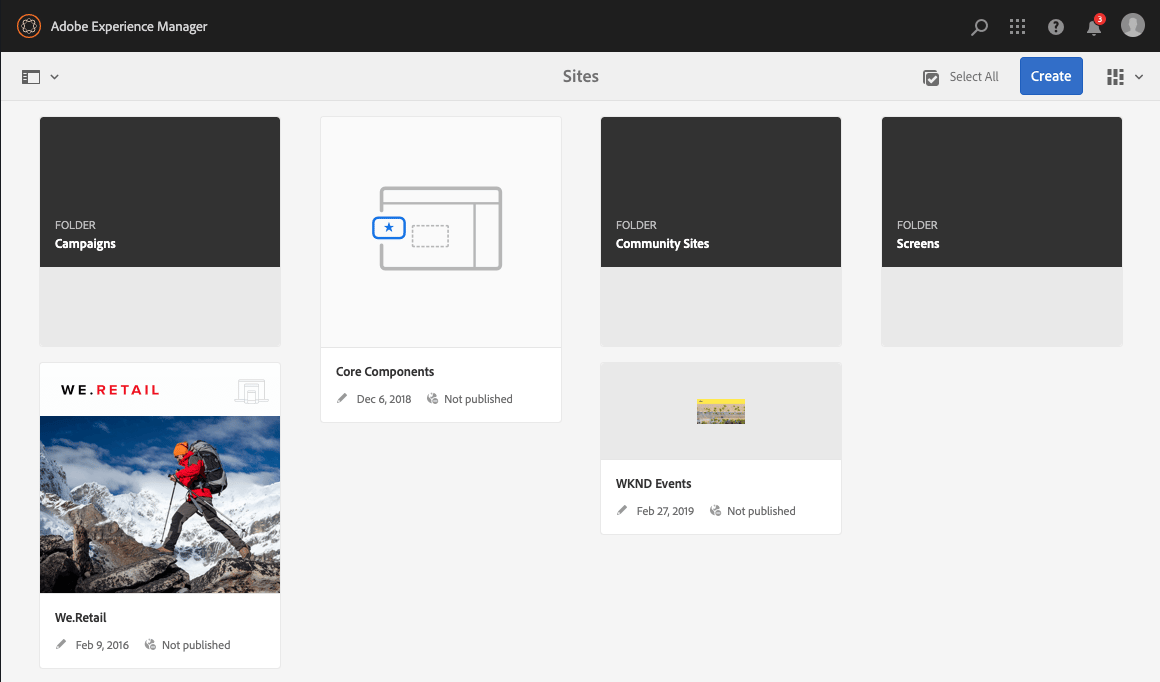Click the Not published icon on WKND Events
Viewport: 1160px width, 682px height.
click(715, 510)
